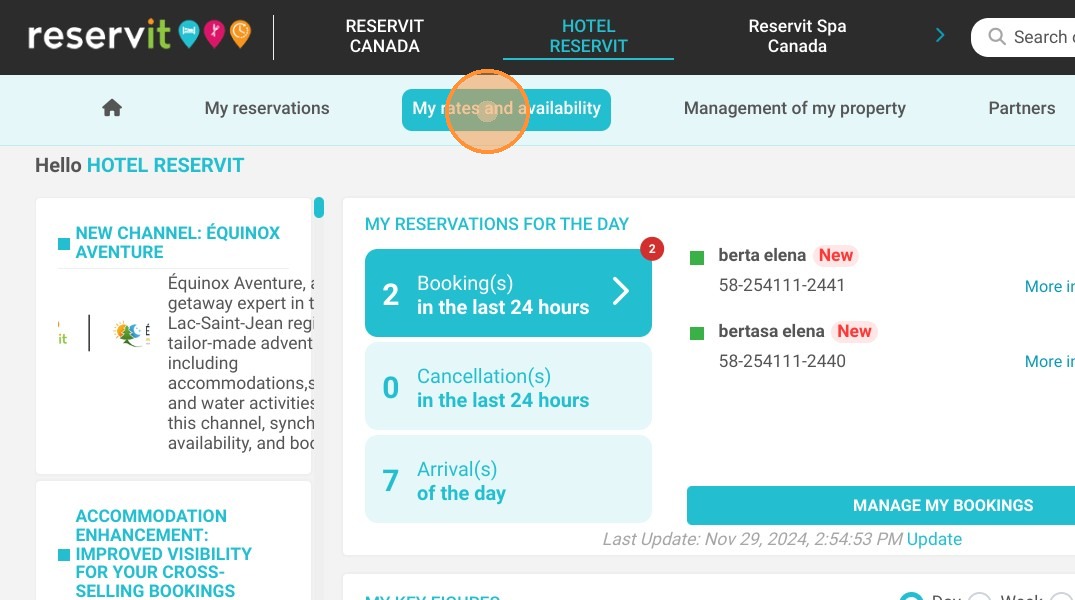Go to the home icon
Image resolution: width=1075 pixels, height=600 pixels.
click(x=112, y=108)
